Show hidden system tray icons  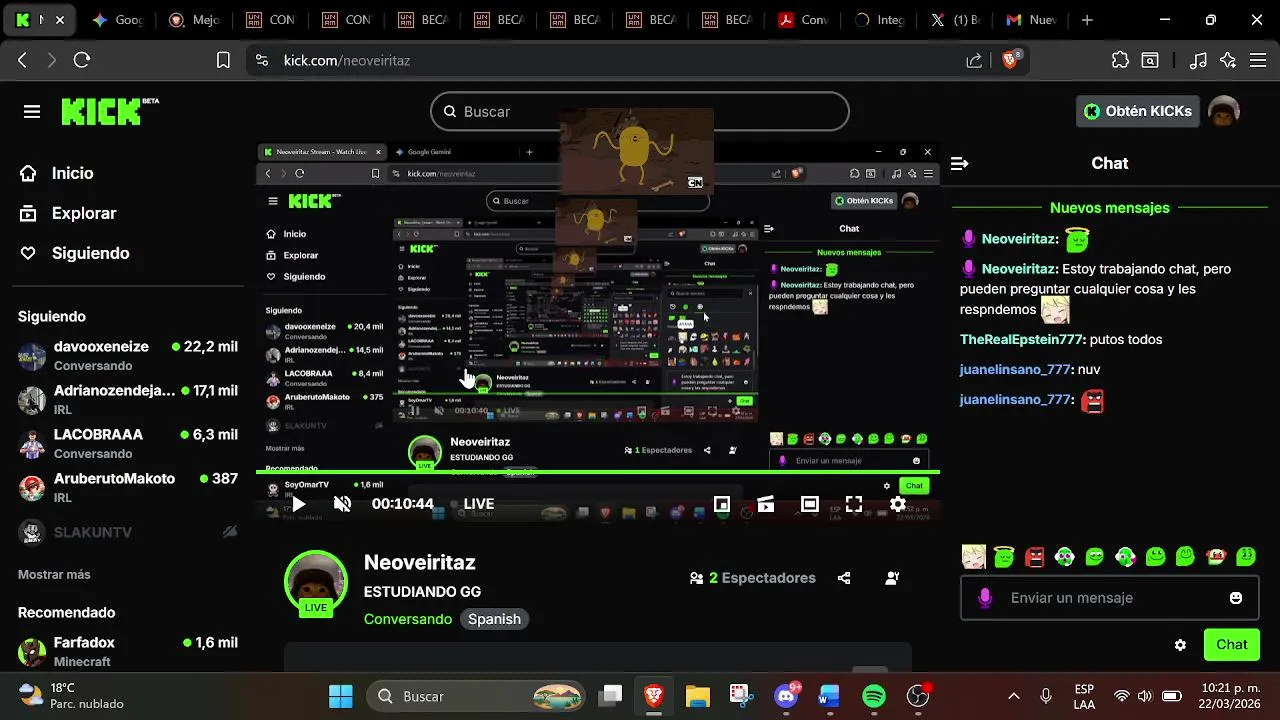point(1013,696)
